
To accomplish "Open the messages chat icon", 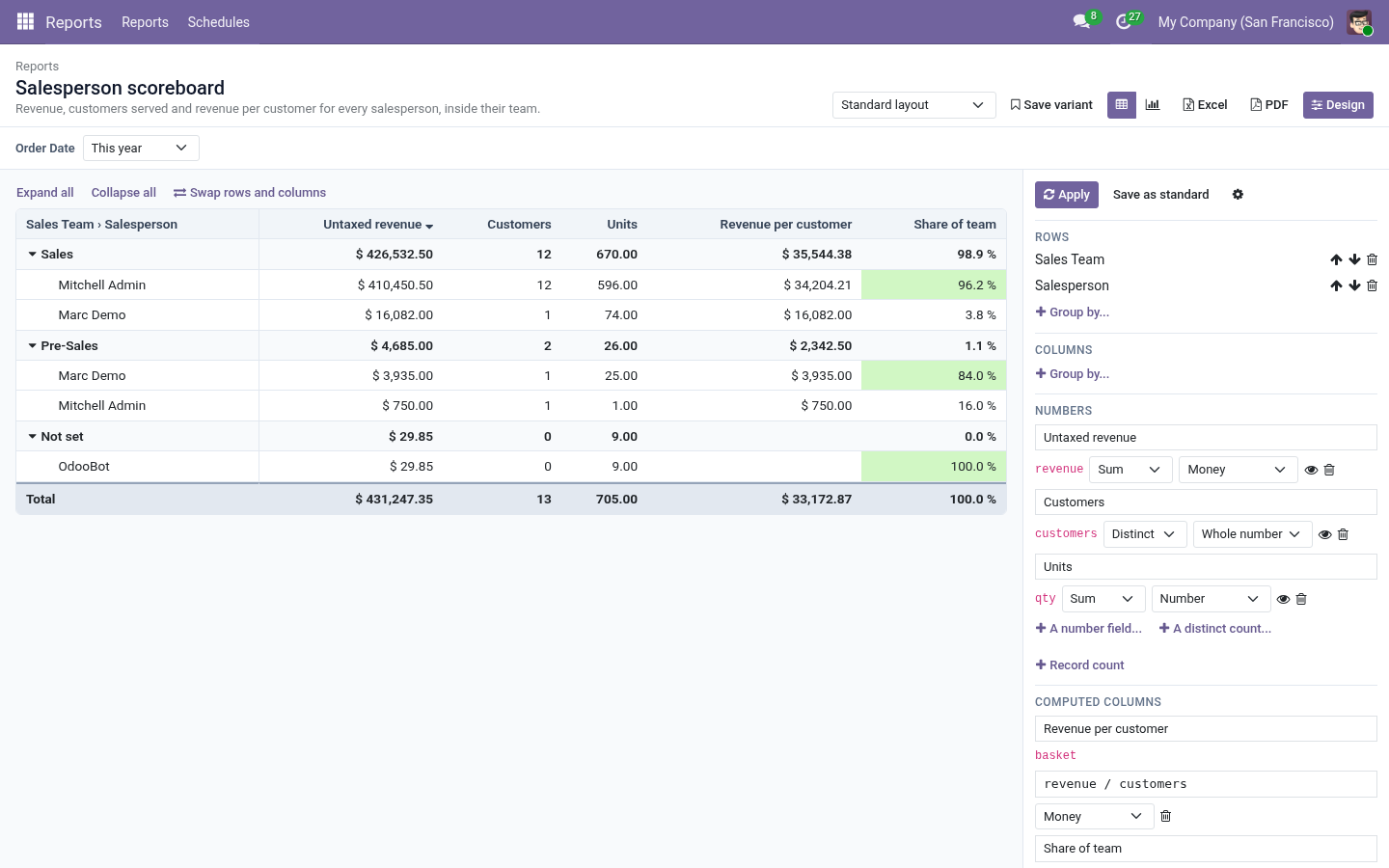I will pyautogui.click(x=1081, y=21).
